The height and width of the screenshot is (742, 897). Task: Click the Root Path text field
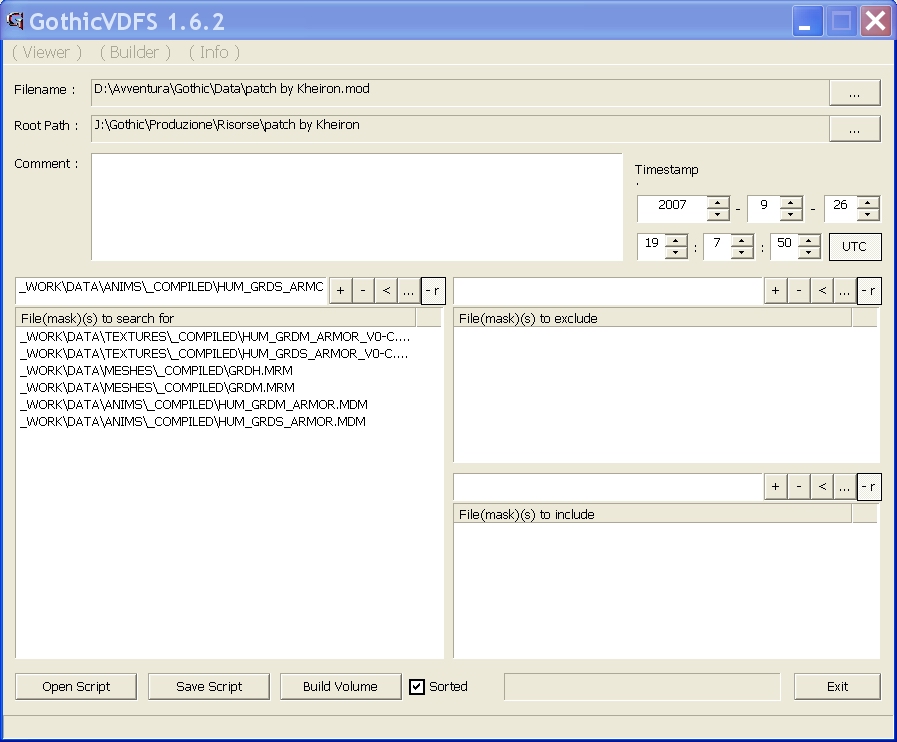coord(459,128)
